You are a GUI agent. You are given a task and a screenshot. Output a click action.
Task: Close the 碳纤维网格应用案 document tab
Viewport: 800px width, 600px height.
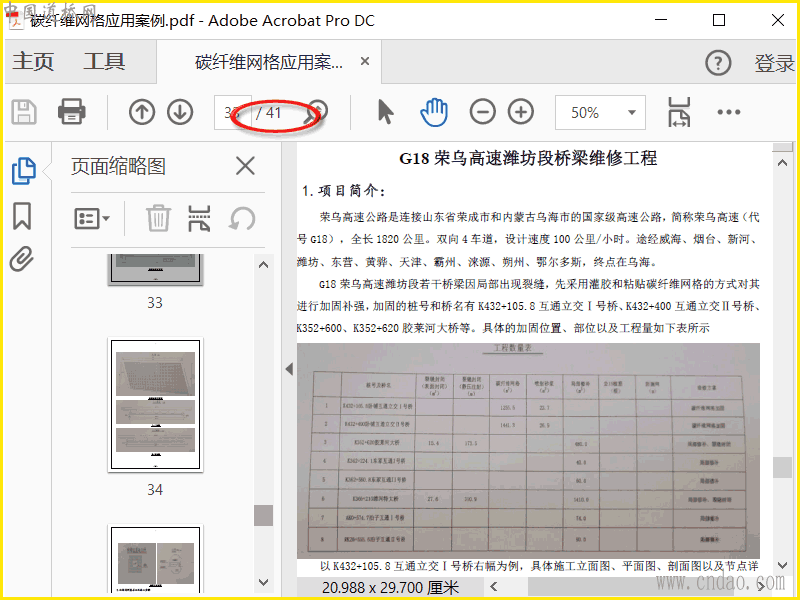click(365, 61)
